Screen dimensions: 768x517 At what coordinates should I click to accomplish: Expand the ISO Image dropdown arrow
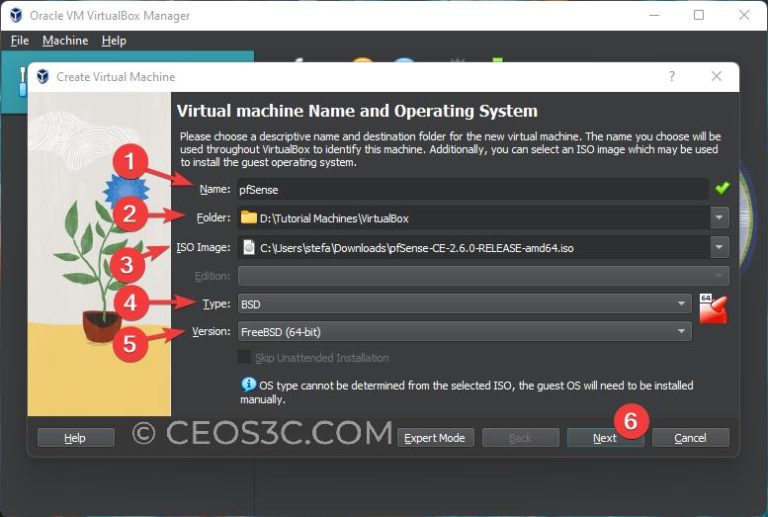(x=719, y=247)
